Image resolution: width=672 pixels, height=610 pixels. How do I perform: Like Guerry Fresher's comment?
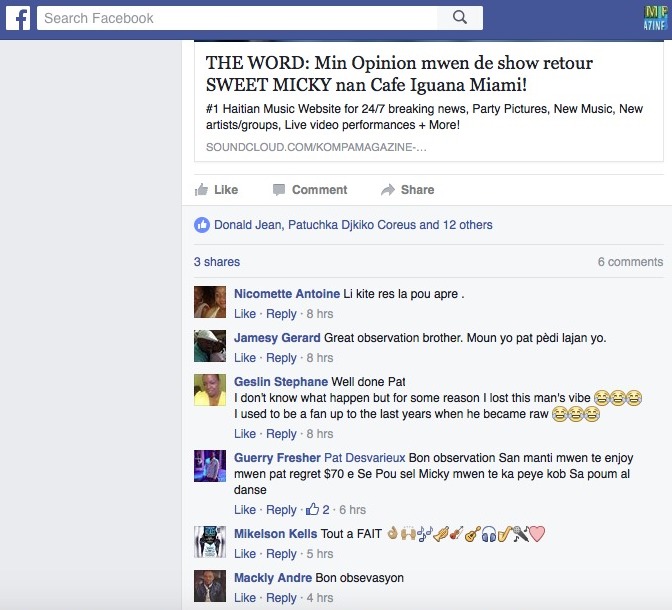[x=245, y=510]
